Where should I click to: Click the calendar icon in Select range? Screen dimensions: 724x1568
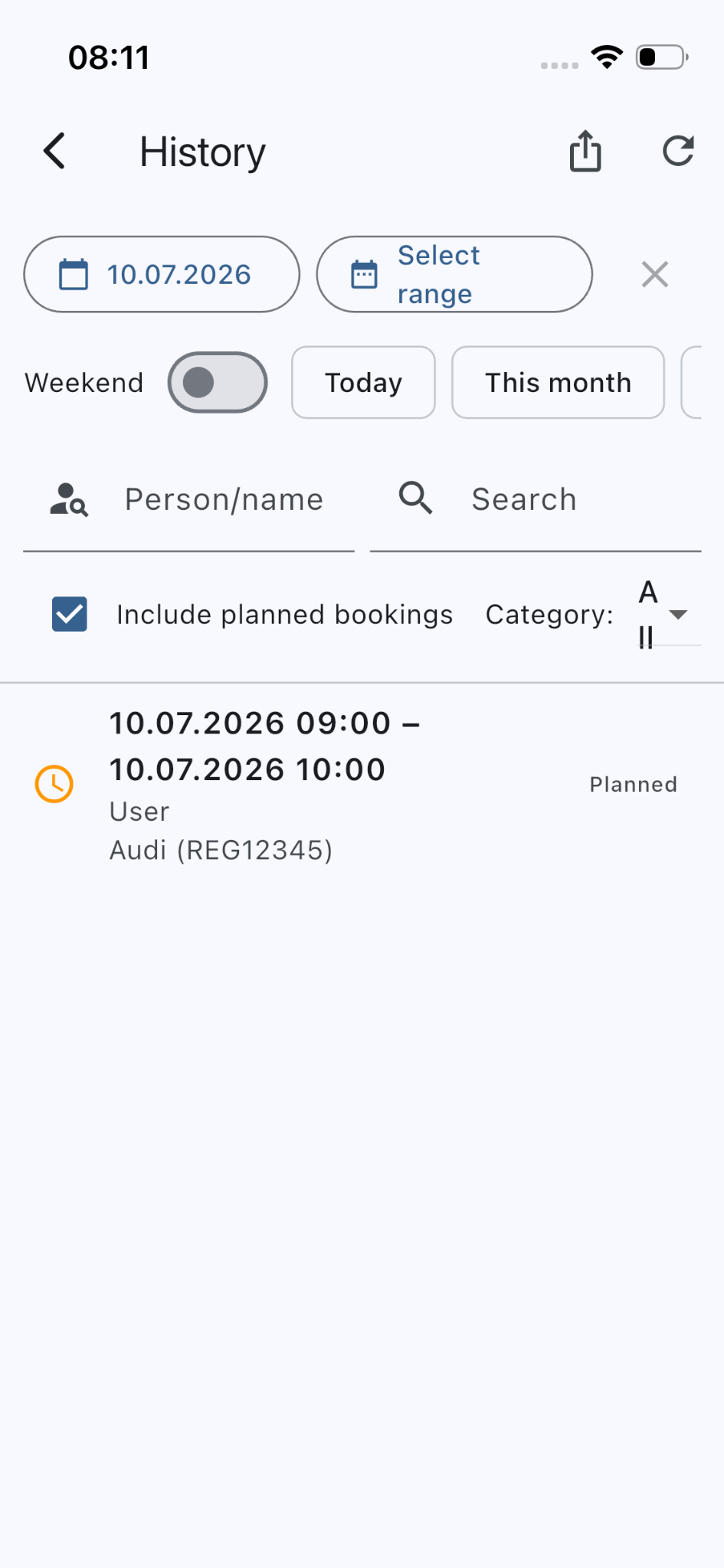click(365, 274)
